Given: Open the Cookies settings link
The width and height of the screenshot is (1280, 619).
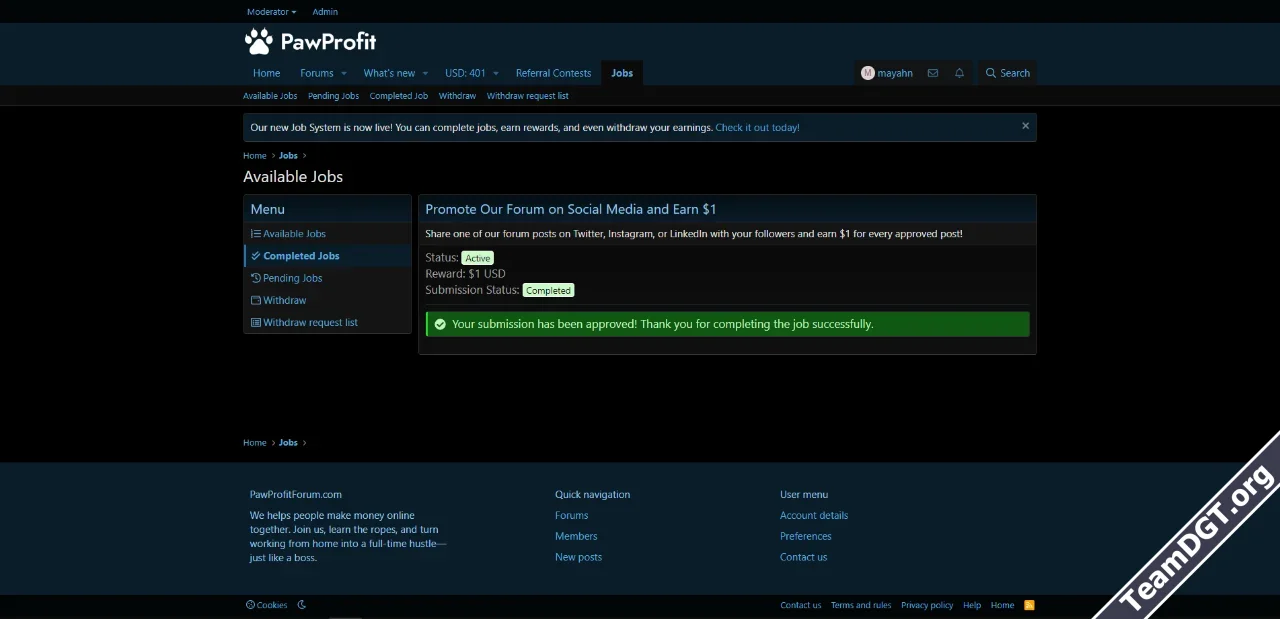Looking at the screenshot, I should tap(266, 605).
